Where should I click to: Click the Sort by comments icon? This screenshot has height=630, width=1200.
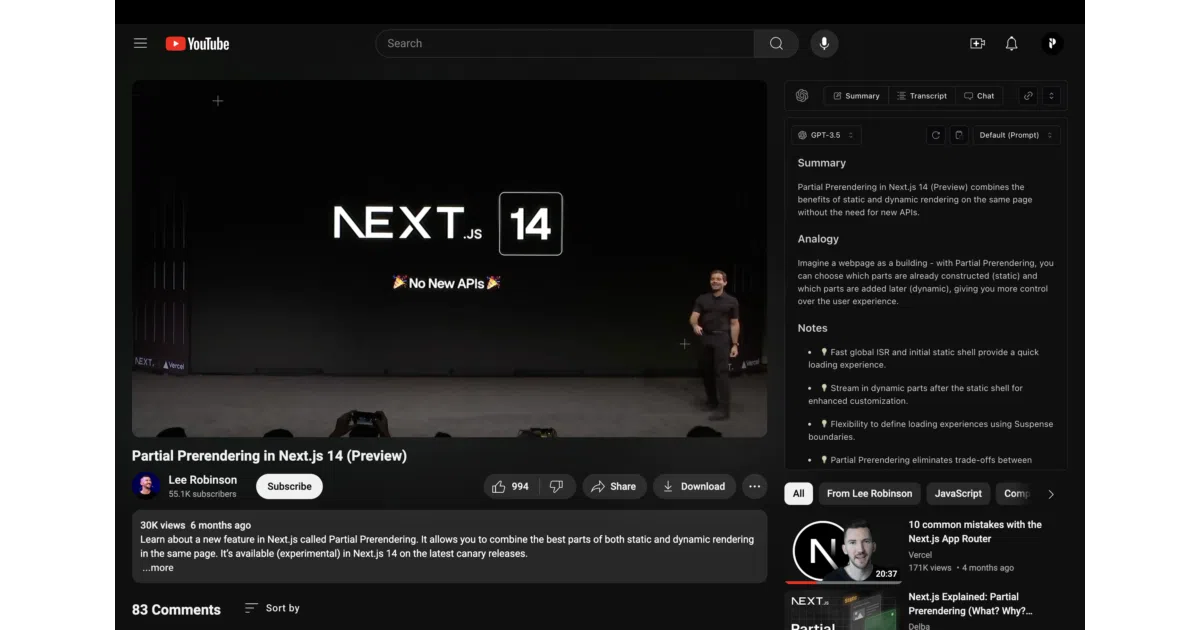coord(251,608)
